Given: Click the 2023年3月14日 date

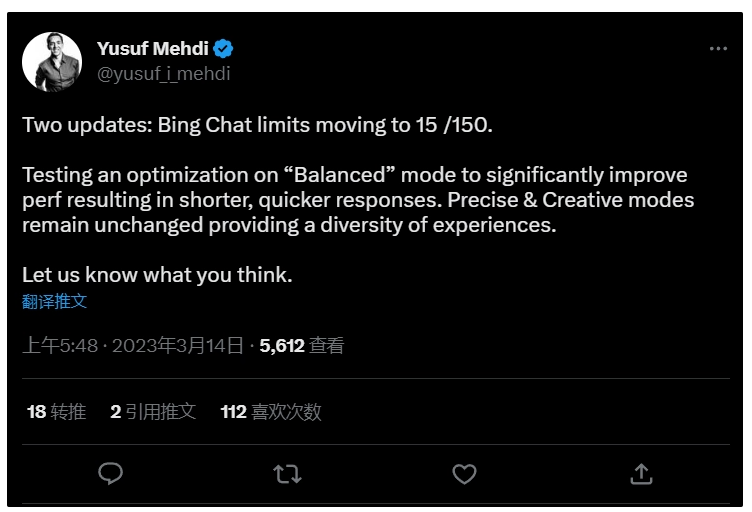Looking at the screenshot, I should click(178, 346).
